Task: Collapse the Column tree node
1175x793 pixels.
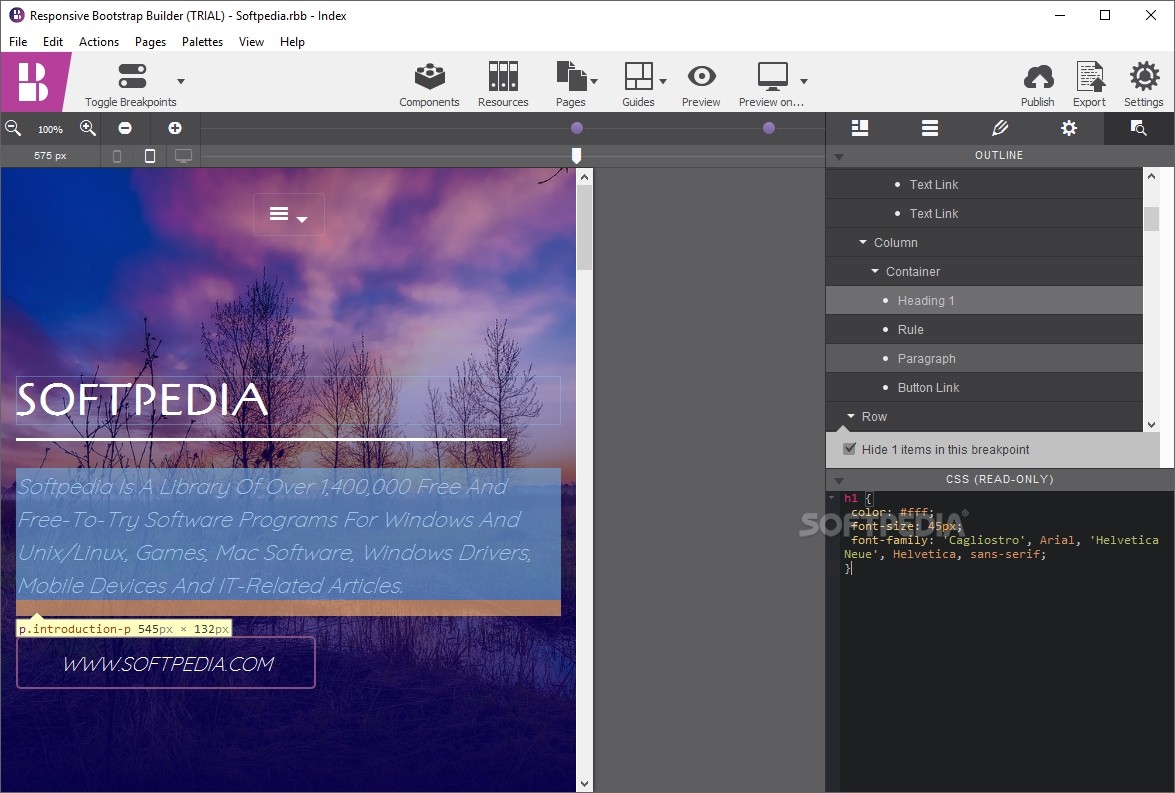Action: click(863, 242)
